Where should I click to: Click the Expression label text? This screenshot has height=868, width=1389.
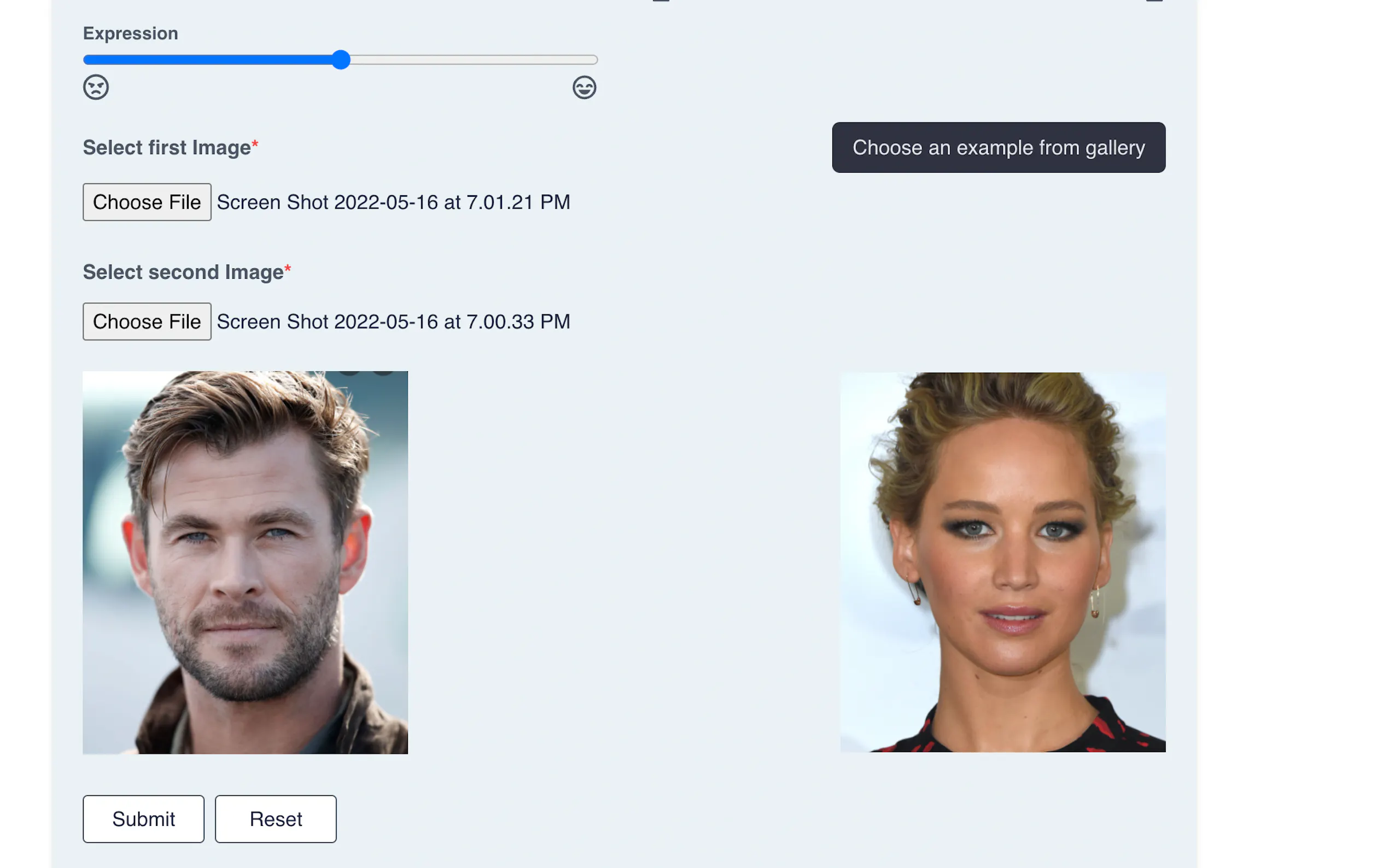[130, 33]
